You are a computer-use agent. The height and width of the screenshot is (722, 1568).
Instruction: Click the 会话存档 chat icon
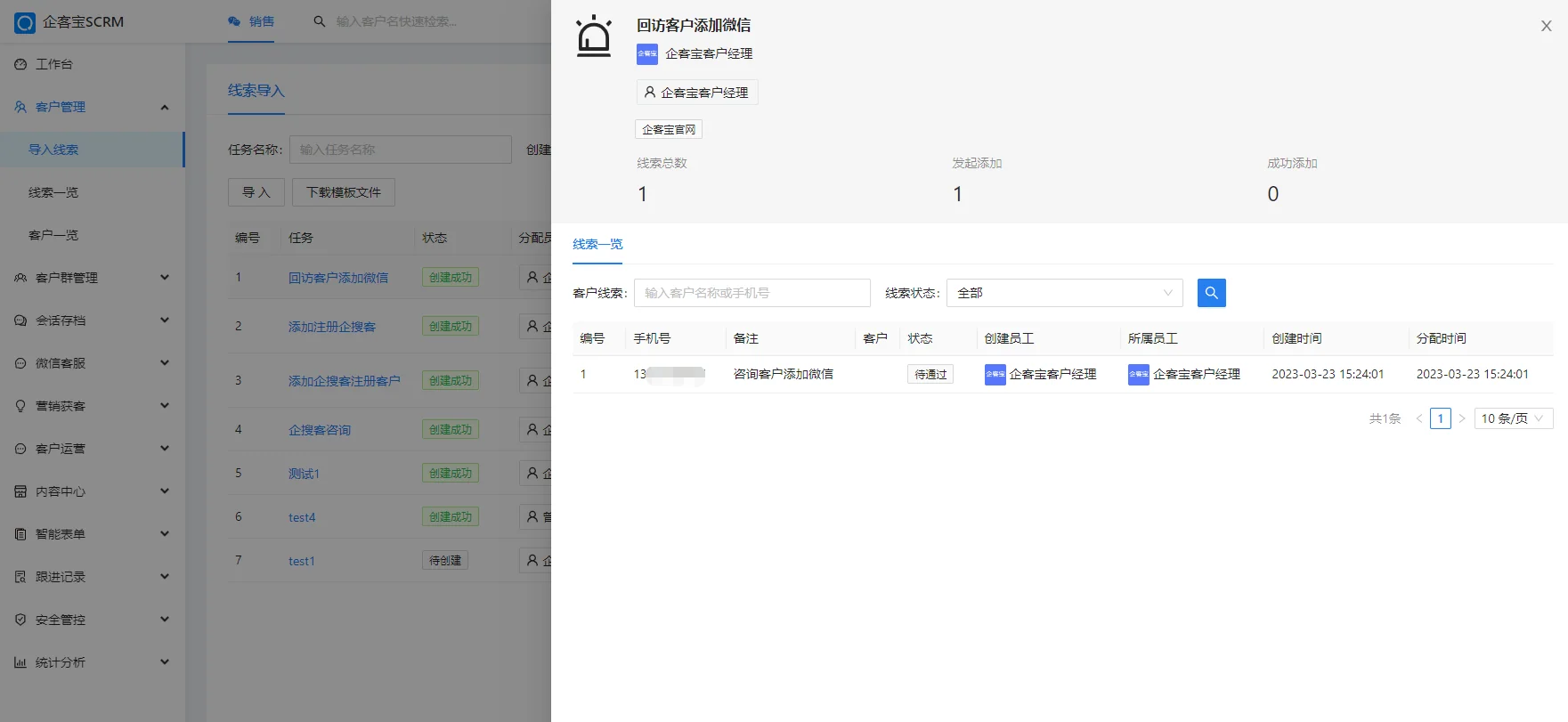pos(20,320)
